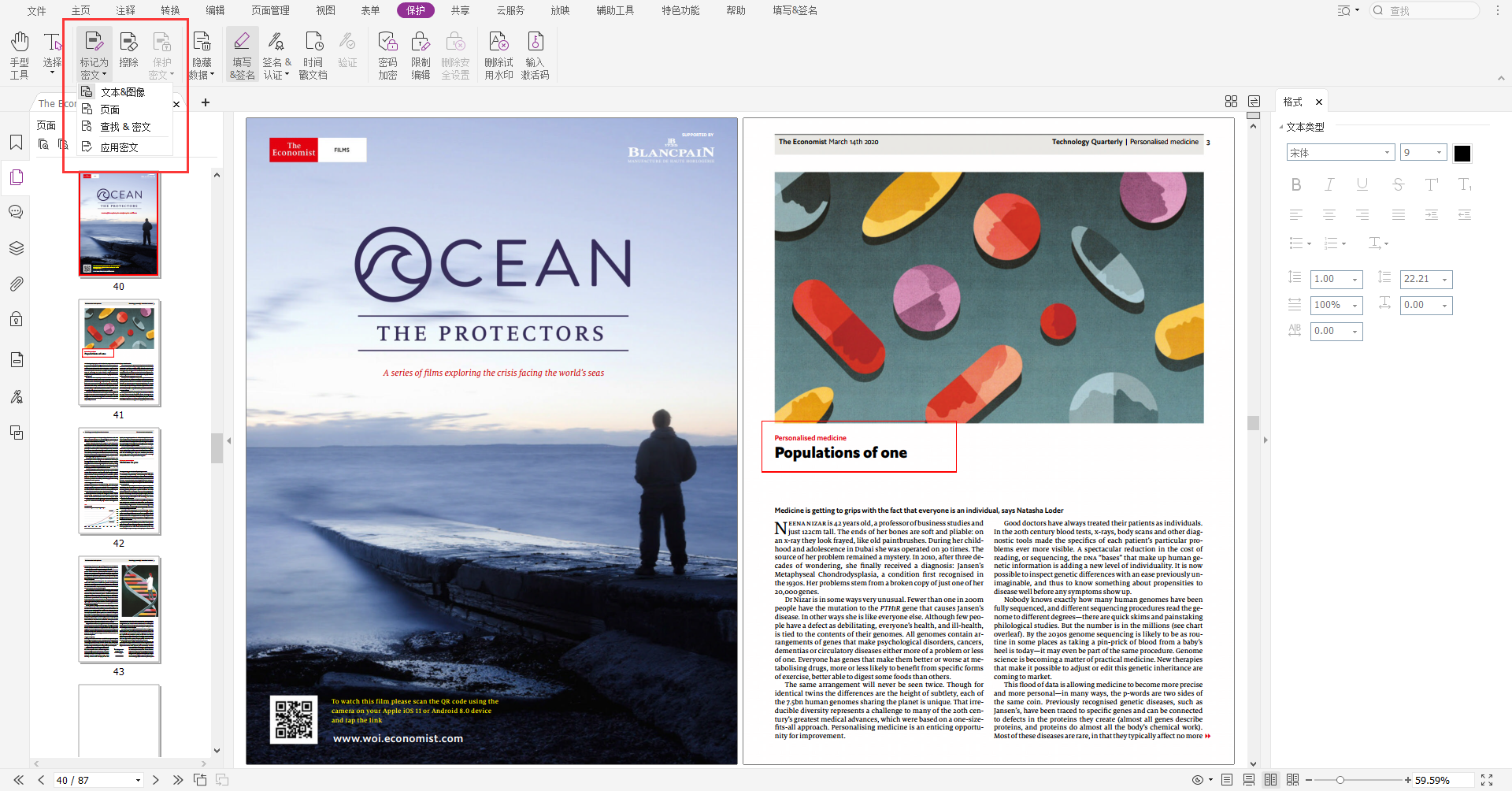This screenshot has height=791, width=1512.
Task: Add a new document tab with plus
Action: 206,102
